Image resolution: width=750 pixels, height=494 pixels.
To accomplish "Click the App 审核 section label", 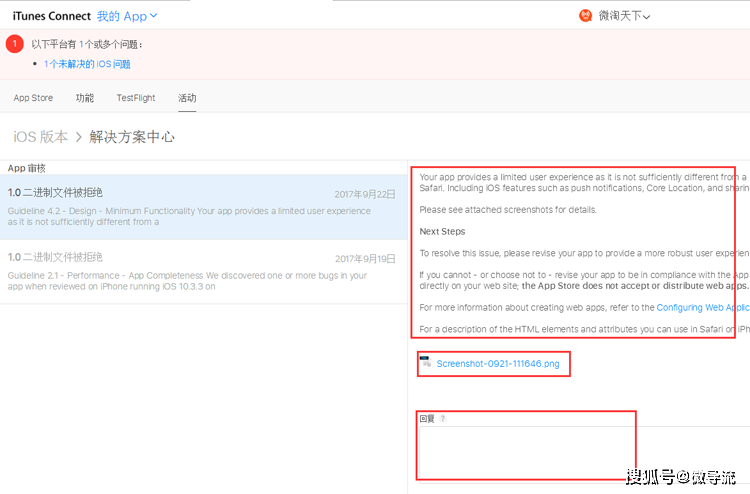I will (x=26, y=168).
